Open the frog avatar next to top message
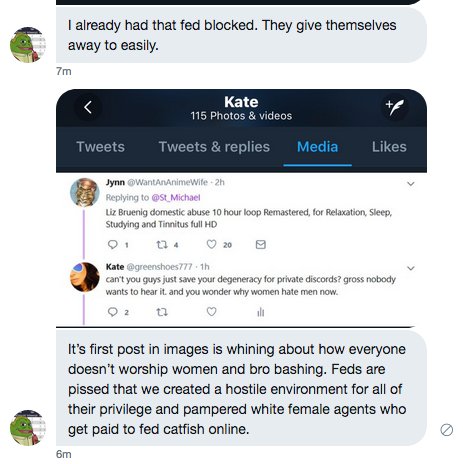Image resolution: width=463 pixels, height=464 pixels. [28, 45]
